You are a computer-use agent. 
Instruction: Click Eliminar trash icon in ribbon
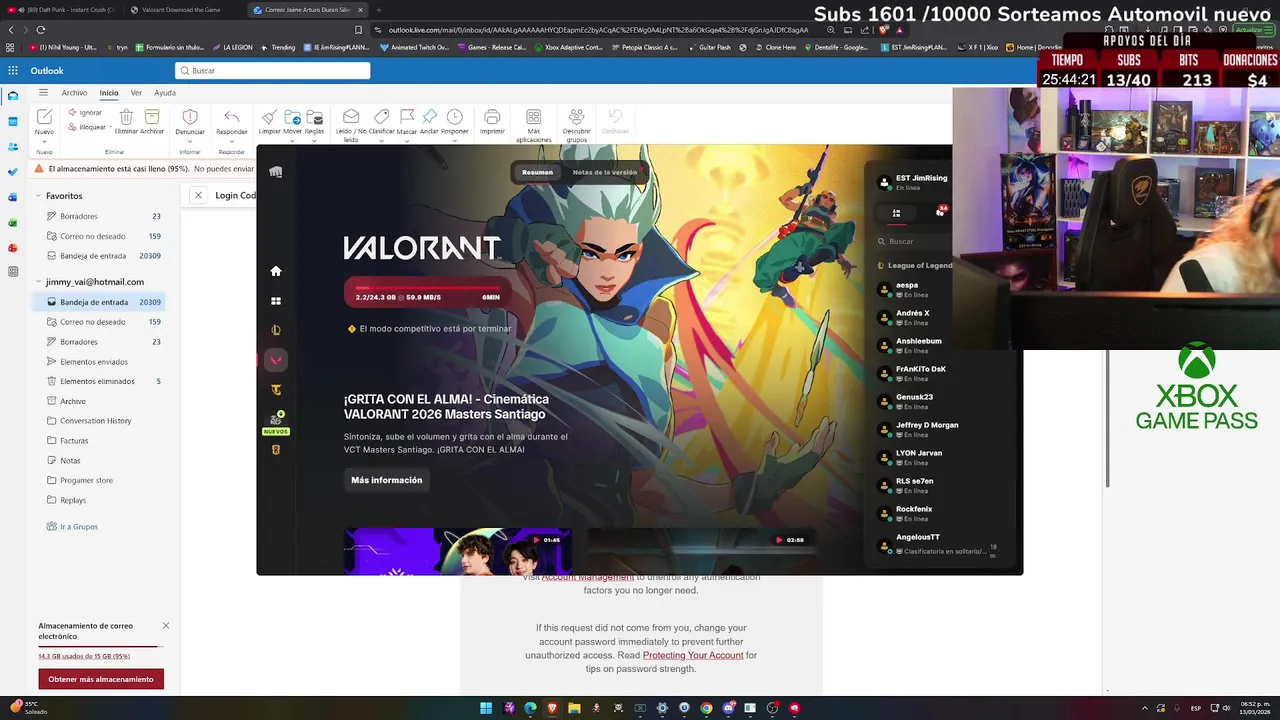coord(126,117)
